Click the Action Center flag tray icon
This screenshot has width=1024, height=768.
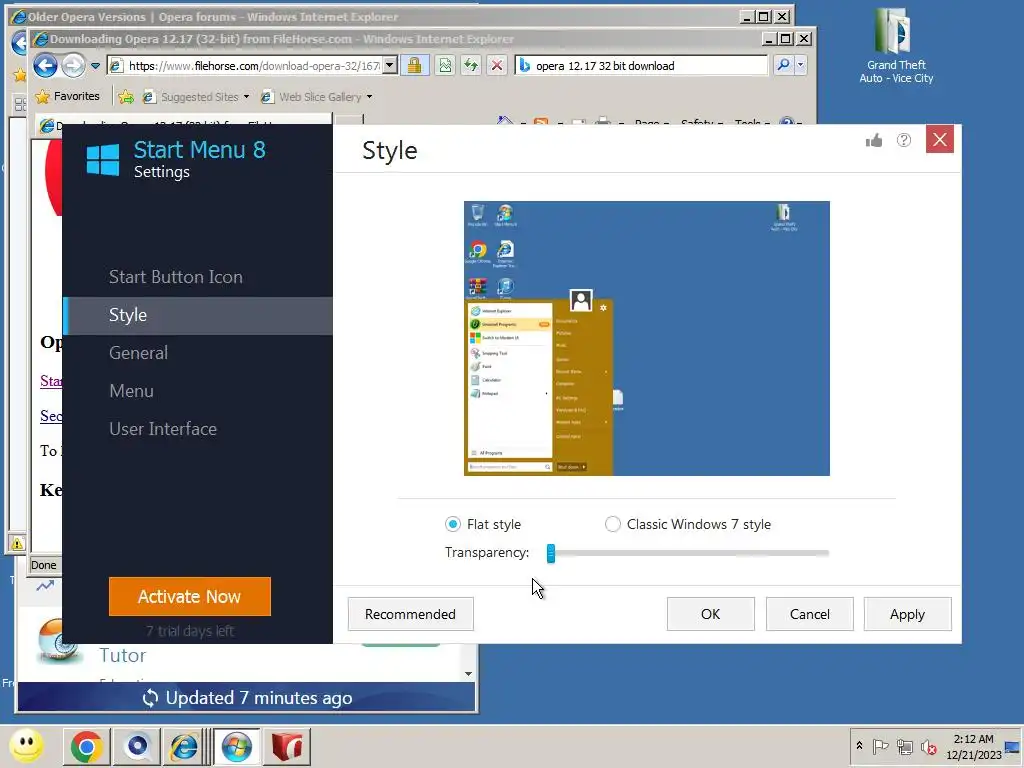(880, 746)
